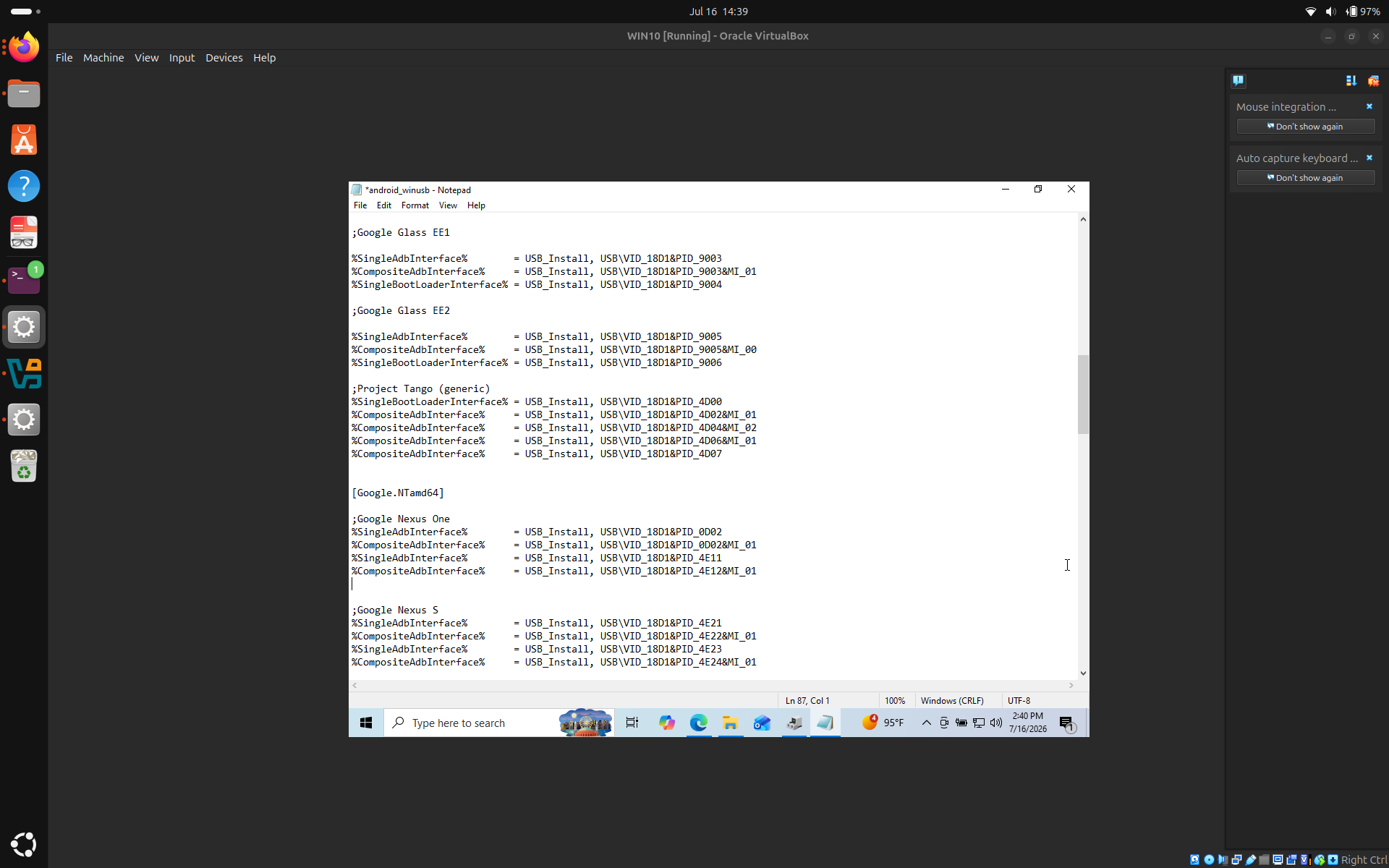Open the VirtualBox icon in Ubuntu dock
The image size is (1389, 868).
click(24, 373)
